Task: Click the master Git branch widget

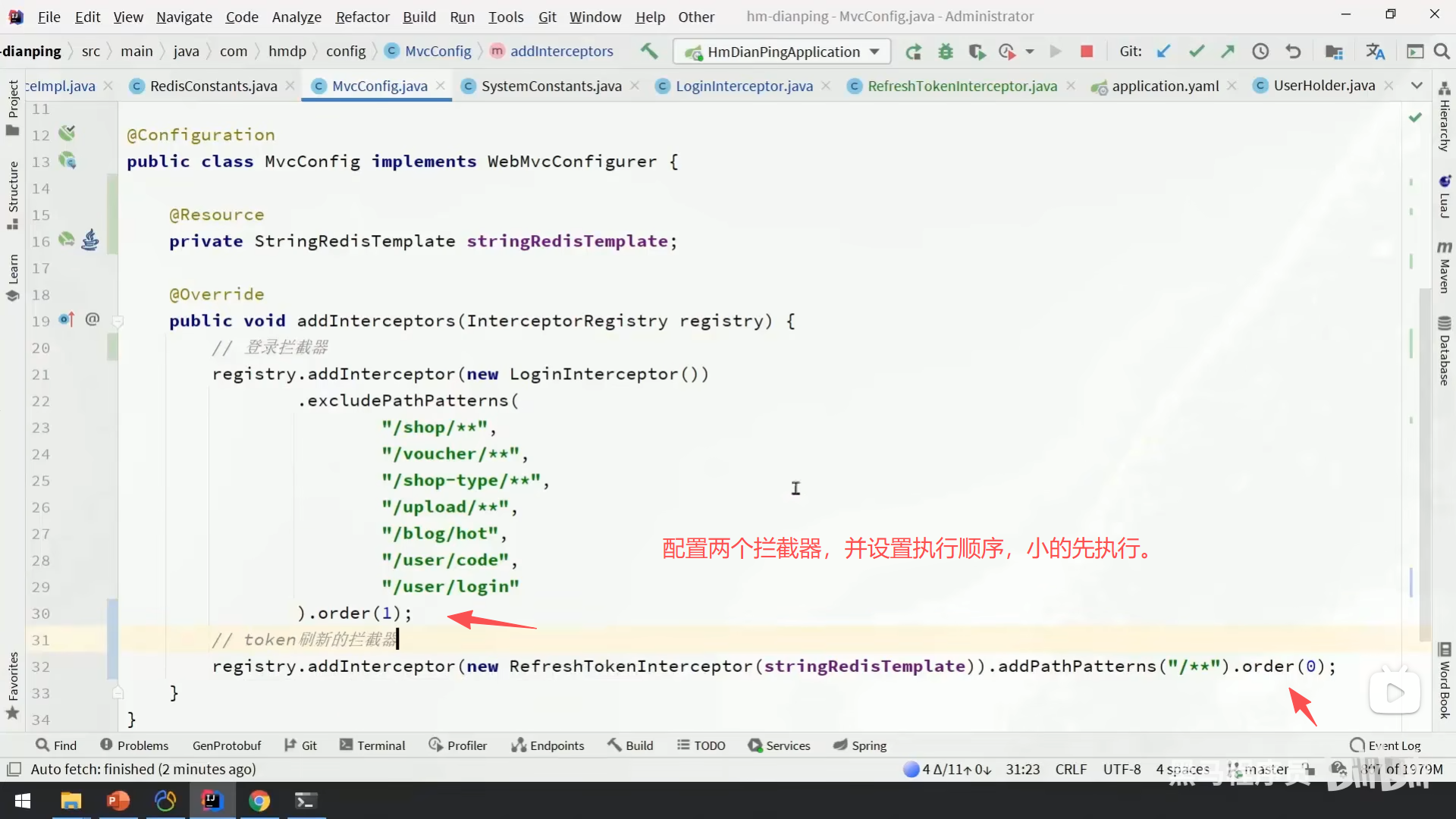Action: tap(1261, 769)
